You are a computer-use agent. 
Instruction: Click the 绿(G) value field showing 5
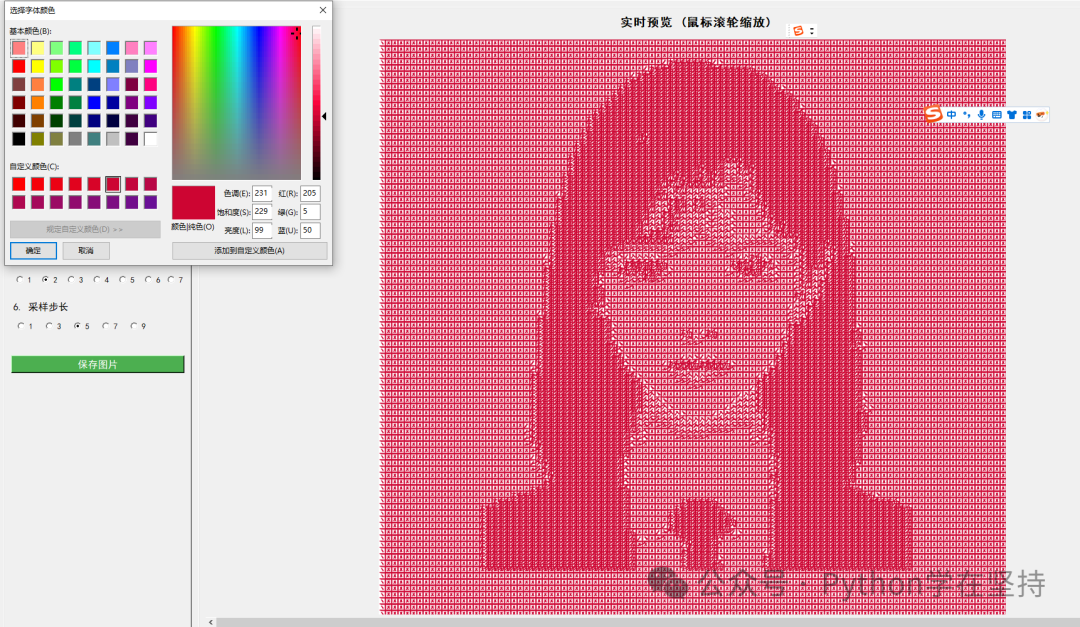point(310,212)
